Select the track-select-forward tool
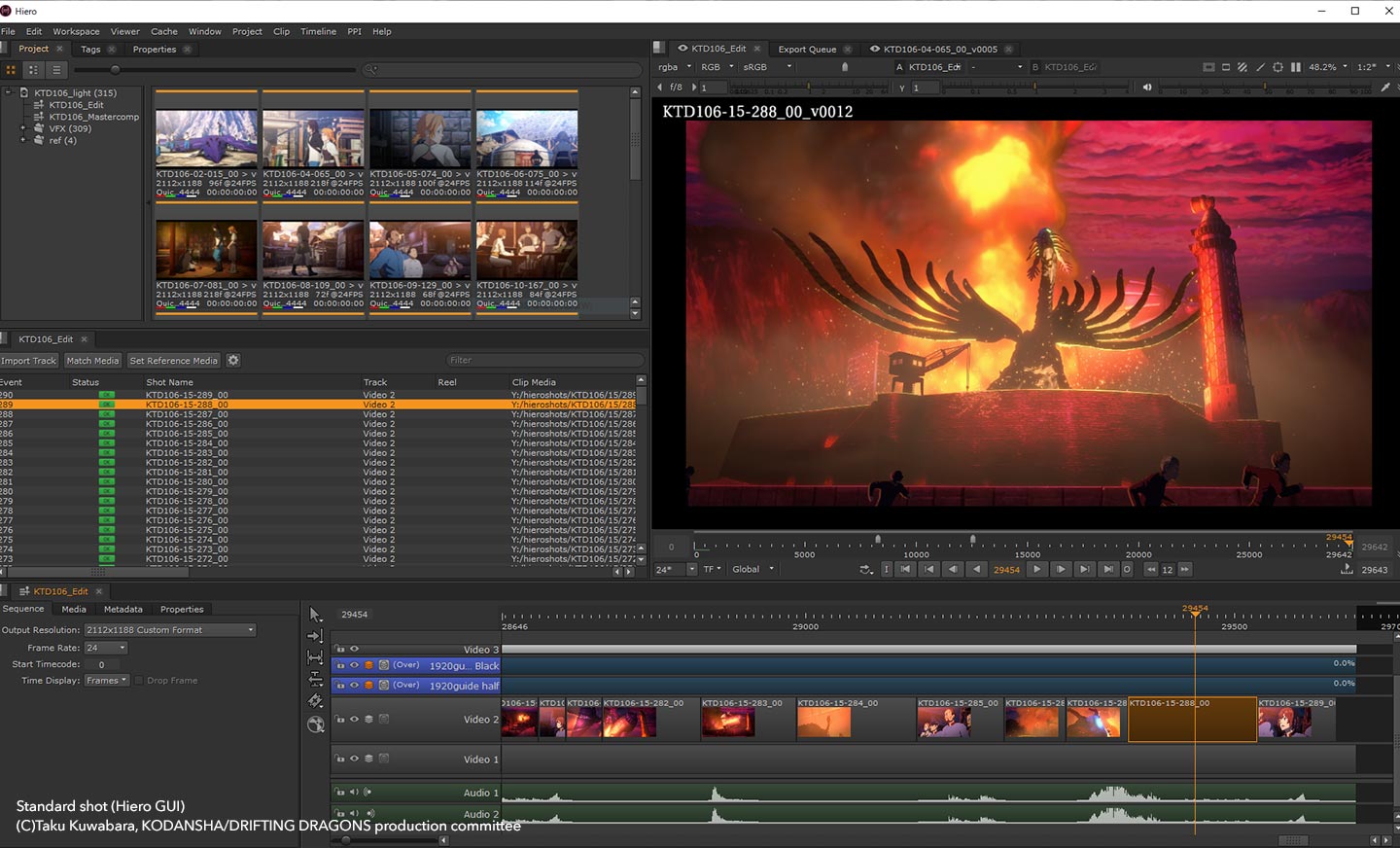Screen dimensions: 1400x848 [316, 636]
